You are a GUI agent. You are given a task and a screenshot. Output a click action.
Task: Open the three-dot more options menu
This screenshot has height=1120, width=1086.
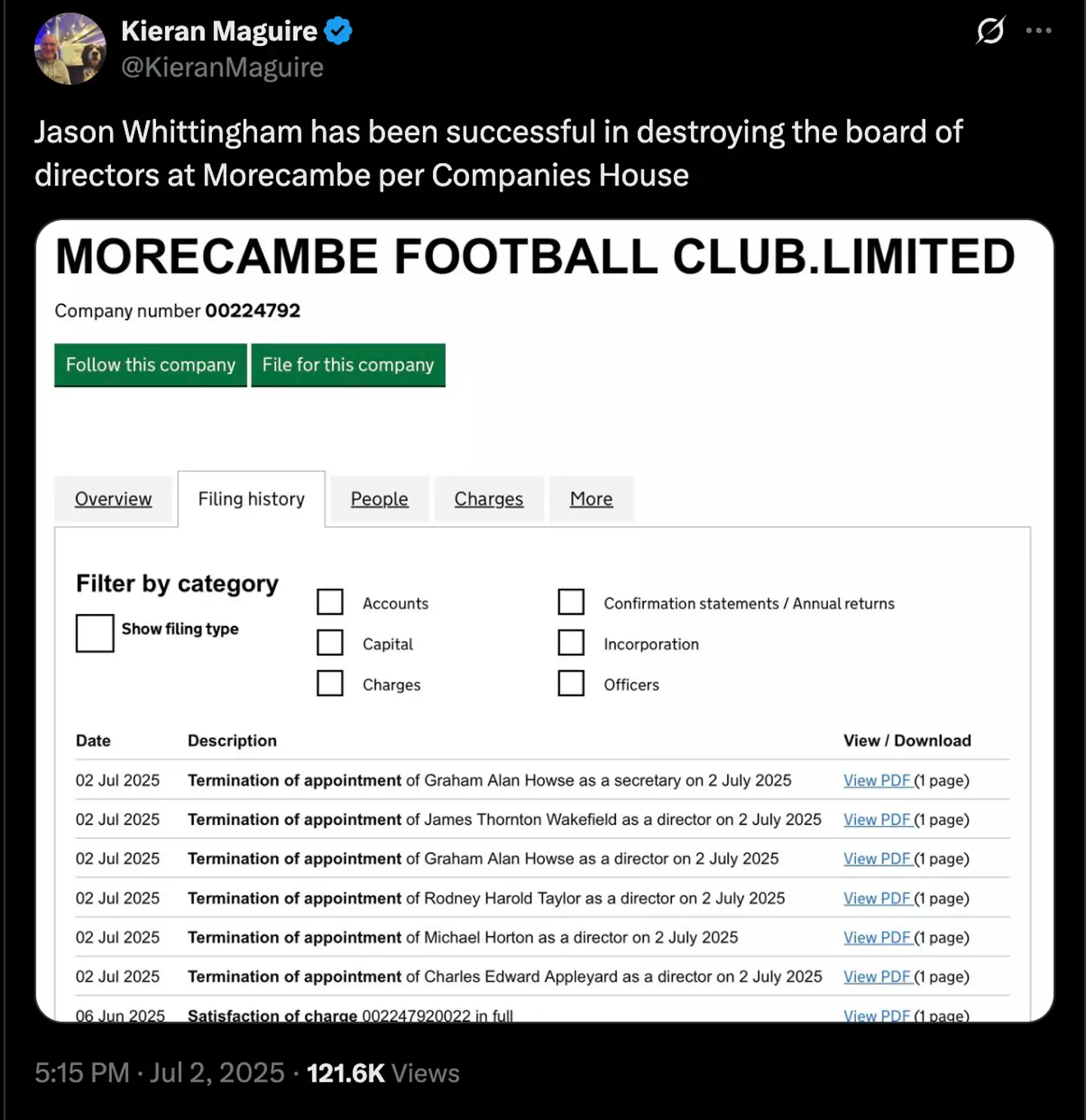coord(1038,31)
